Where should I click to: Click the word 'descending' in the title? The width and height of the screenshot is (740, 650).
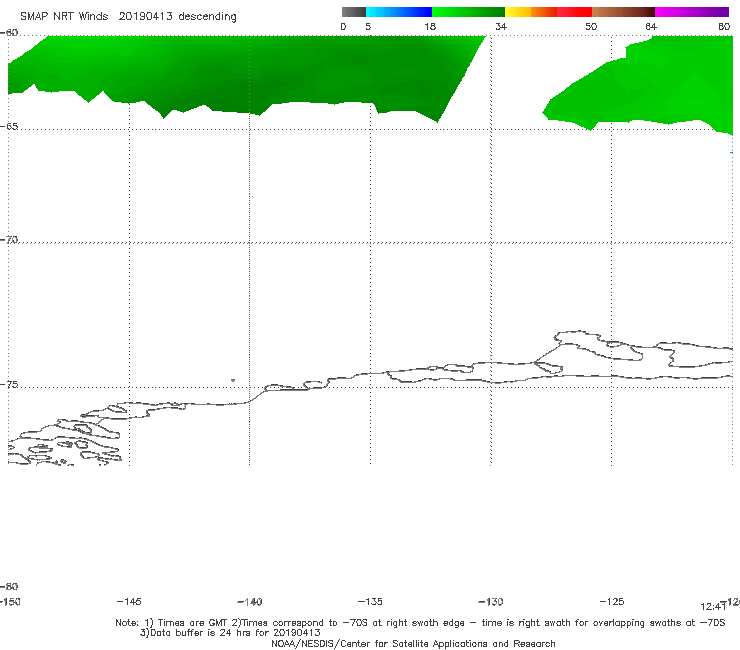207,17
